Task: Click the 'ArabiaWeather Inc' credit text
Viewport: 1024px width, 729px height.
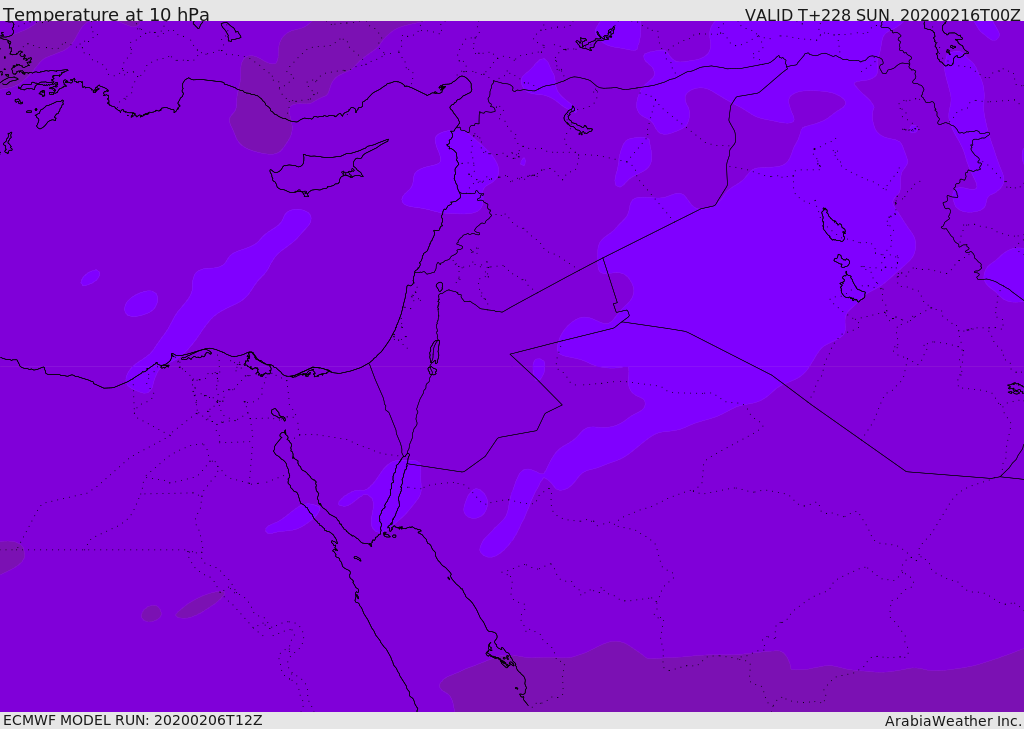Action: [x=952, y=721]
